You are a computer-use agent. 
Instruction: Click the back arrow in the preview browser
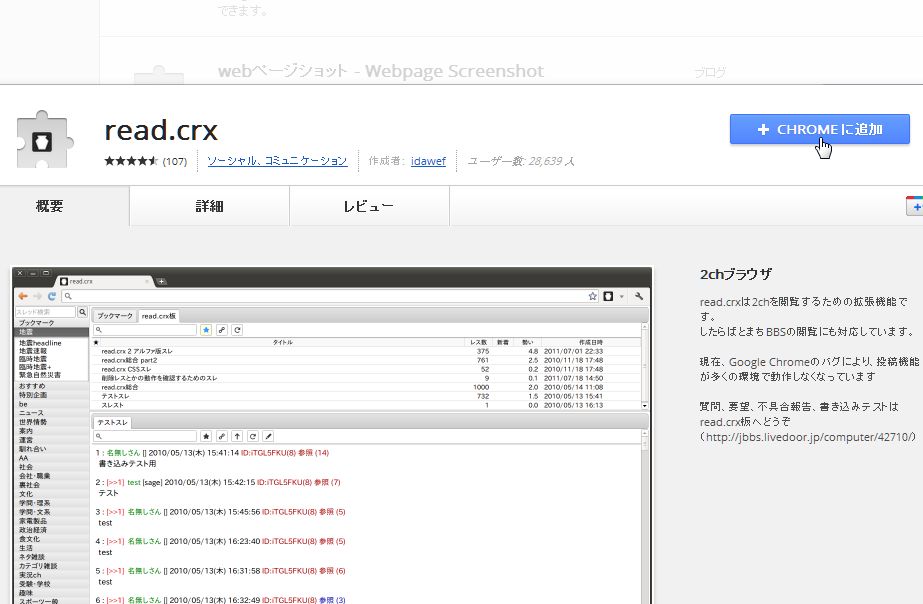click(x=23, y=296)
